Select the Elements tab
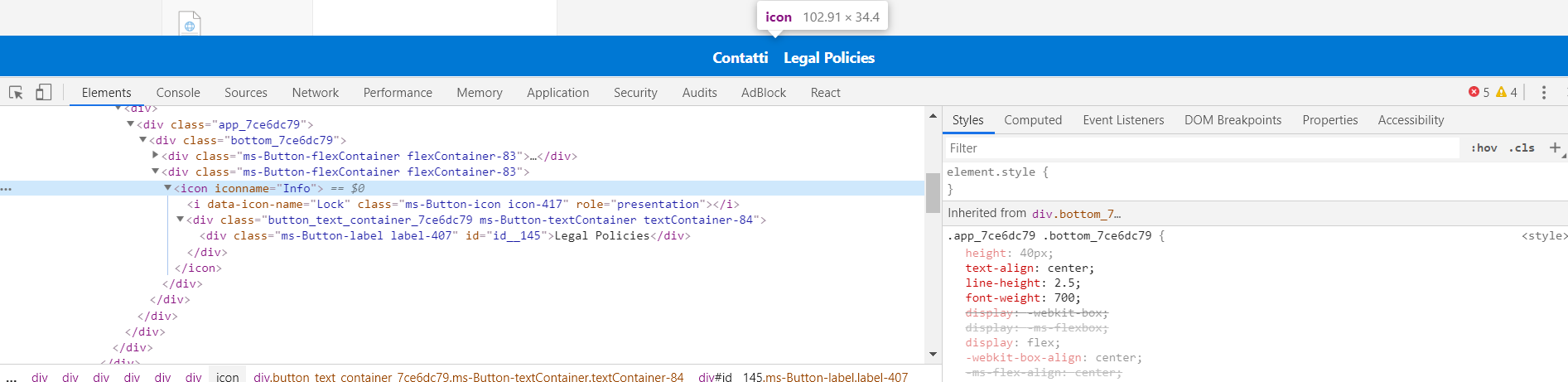This screenshot has width=1568, height=382. click(x=107, y=93)
